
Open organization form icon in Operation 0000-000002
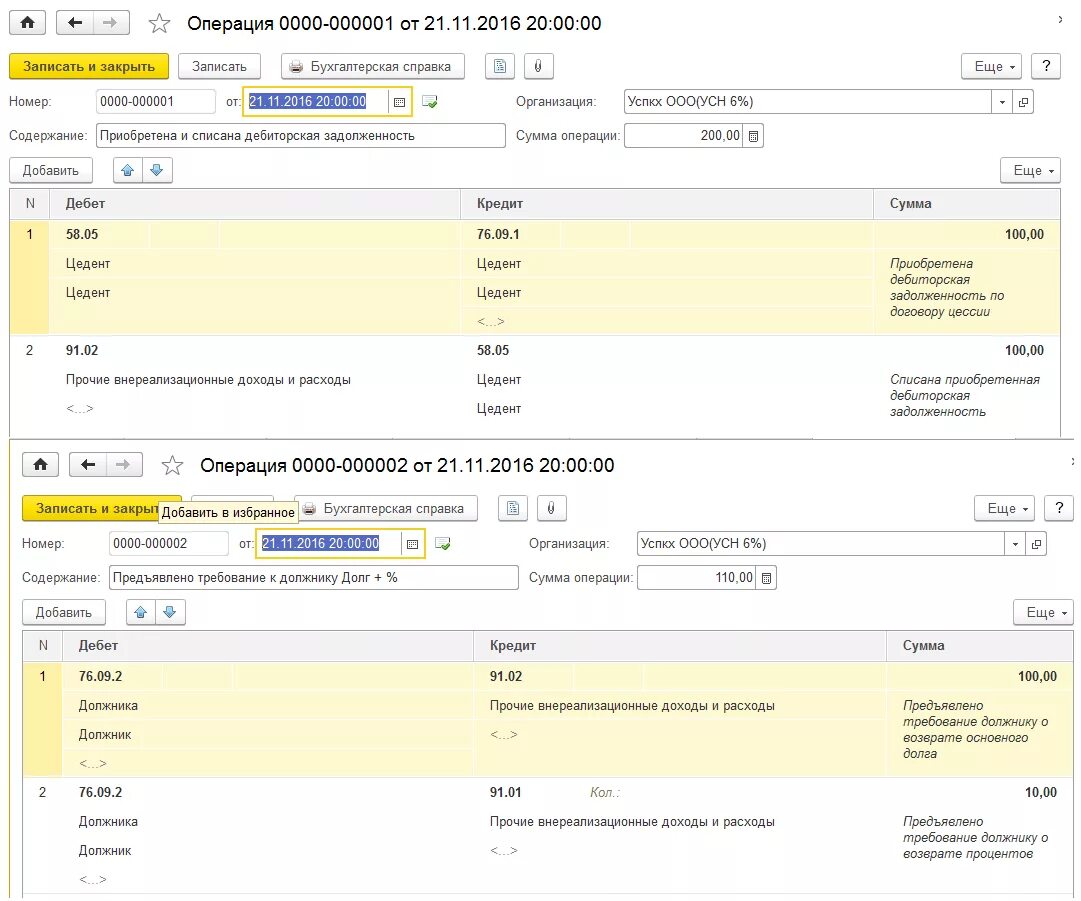(x=1037, y=544)
